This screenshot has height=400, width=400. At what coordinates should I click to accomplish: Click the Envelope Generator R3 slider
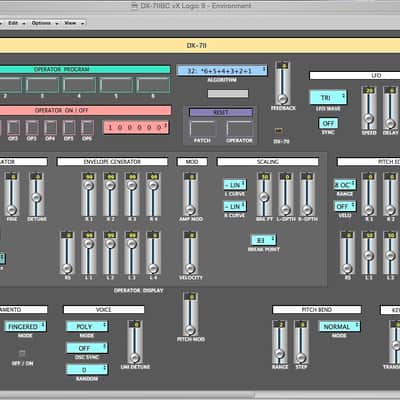coord(132,194)
